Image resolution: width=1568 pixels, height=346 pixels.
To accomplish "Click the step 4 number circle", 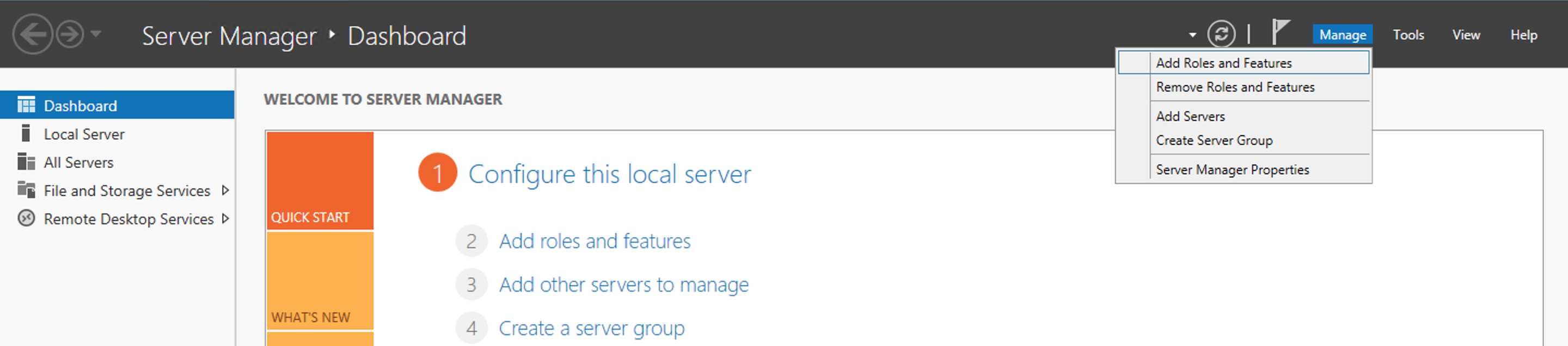I will pyautogui.click(x=471, y=329).
